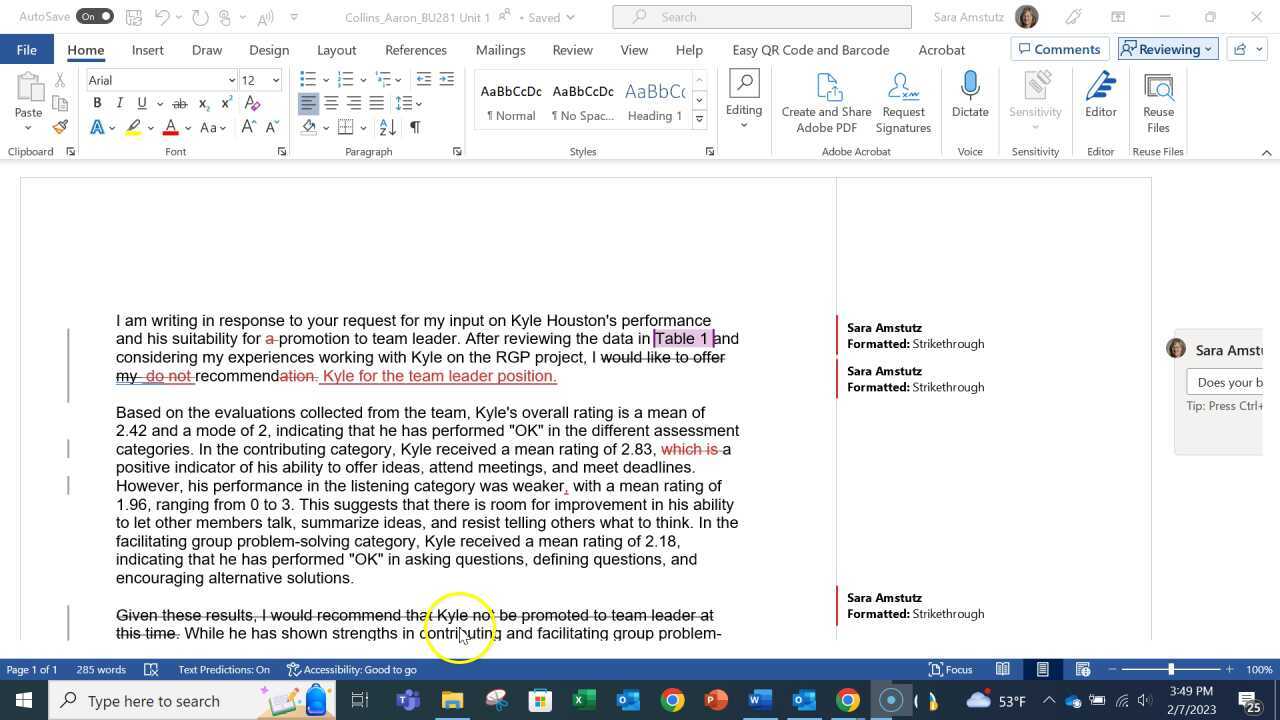Toggle AutoSave switch off

(95, 17)
